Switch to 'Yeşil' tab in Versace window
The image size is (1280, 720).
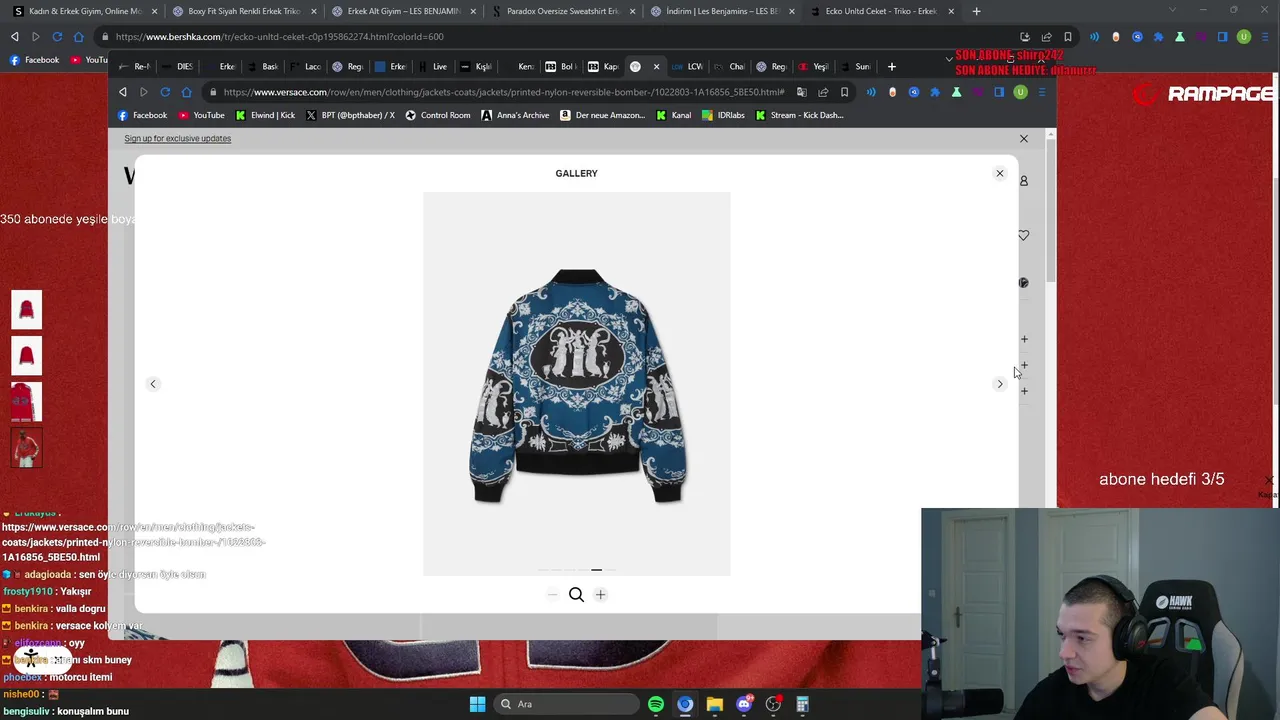point(815,67)
